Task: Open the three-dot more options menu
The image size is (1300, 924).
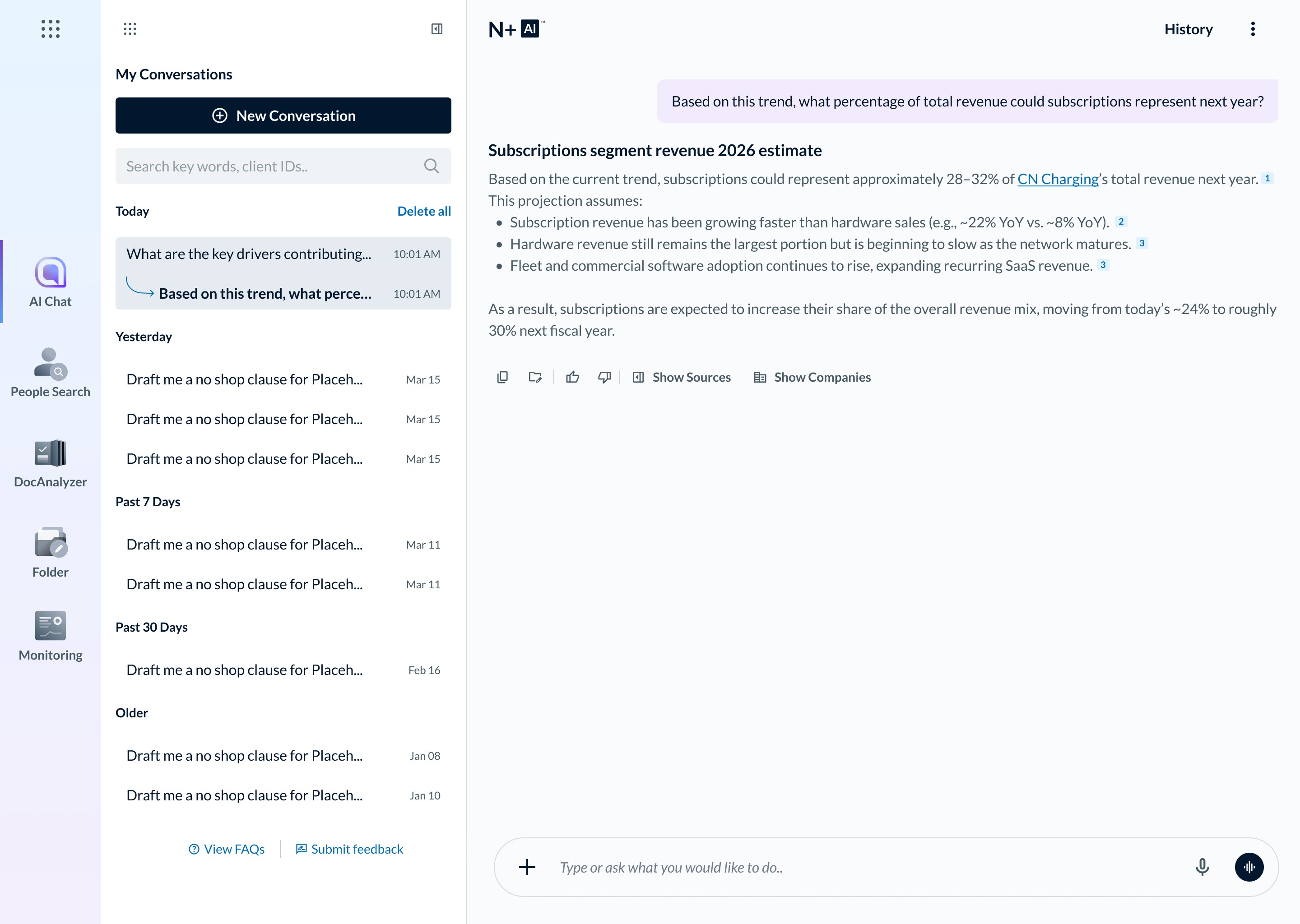Action: (x=1253, y=29)
